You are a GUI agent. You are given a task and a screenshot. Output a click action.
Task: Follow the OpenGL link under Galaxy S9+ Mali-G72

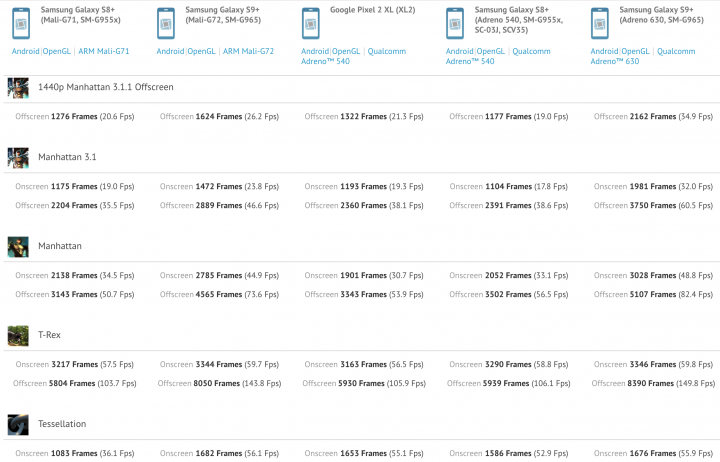[201, 51]
